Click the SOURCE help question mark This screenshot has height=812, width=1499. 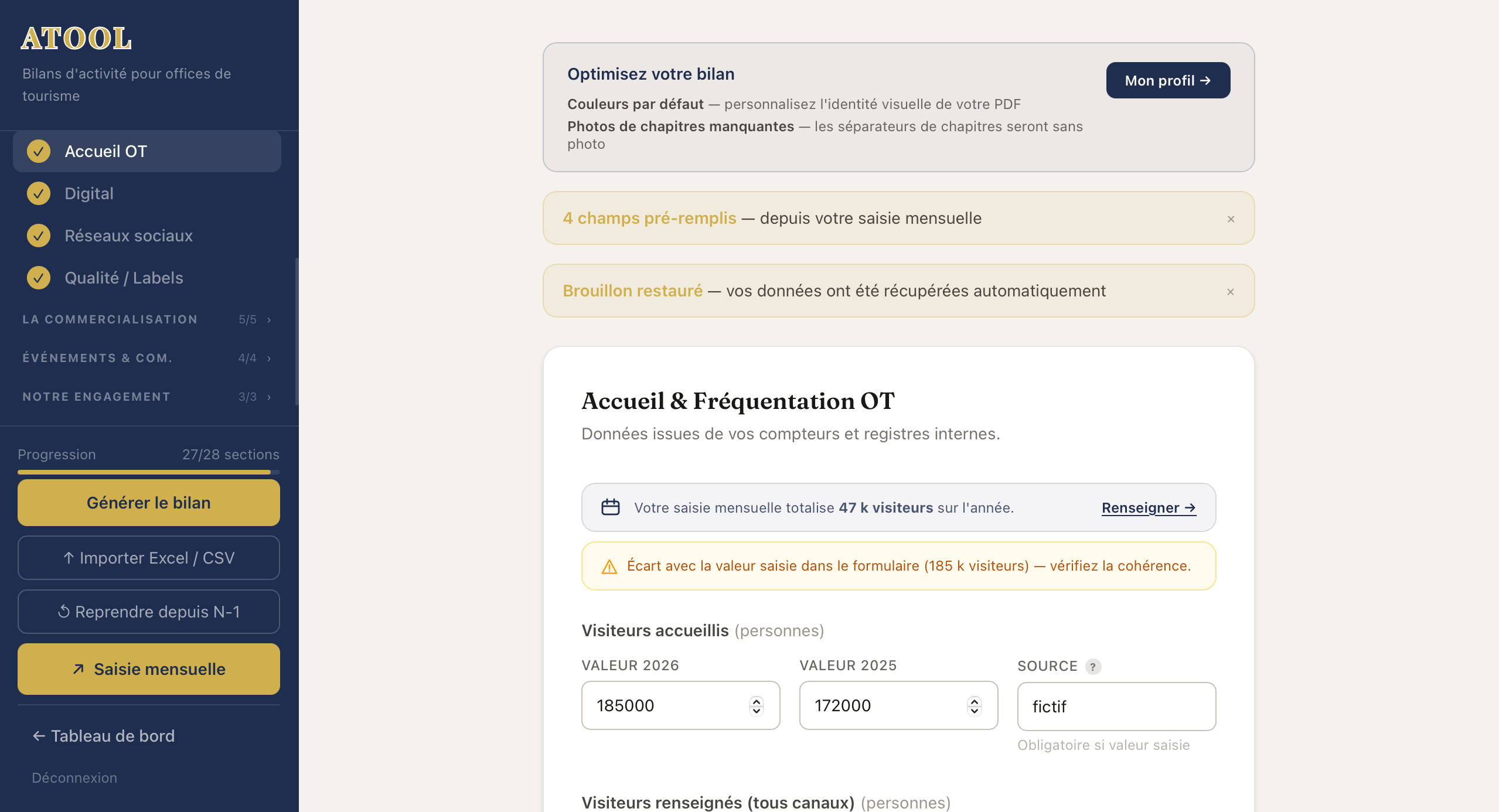tap(1093, 667)
